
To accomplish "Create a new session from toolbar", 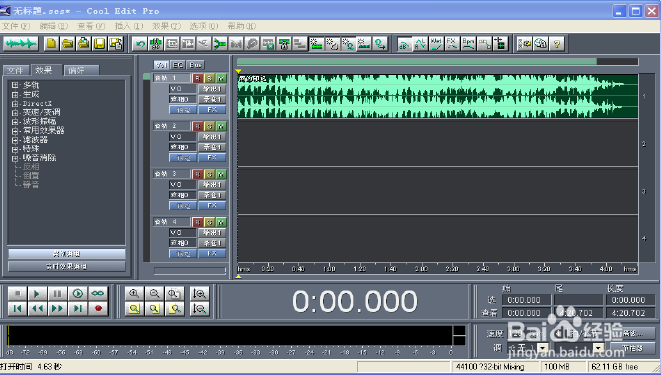I will [51, 44].
